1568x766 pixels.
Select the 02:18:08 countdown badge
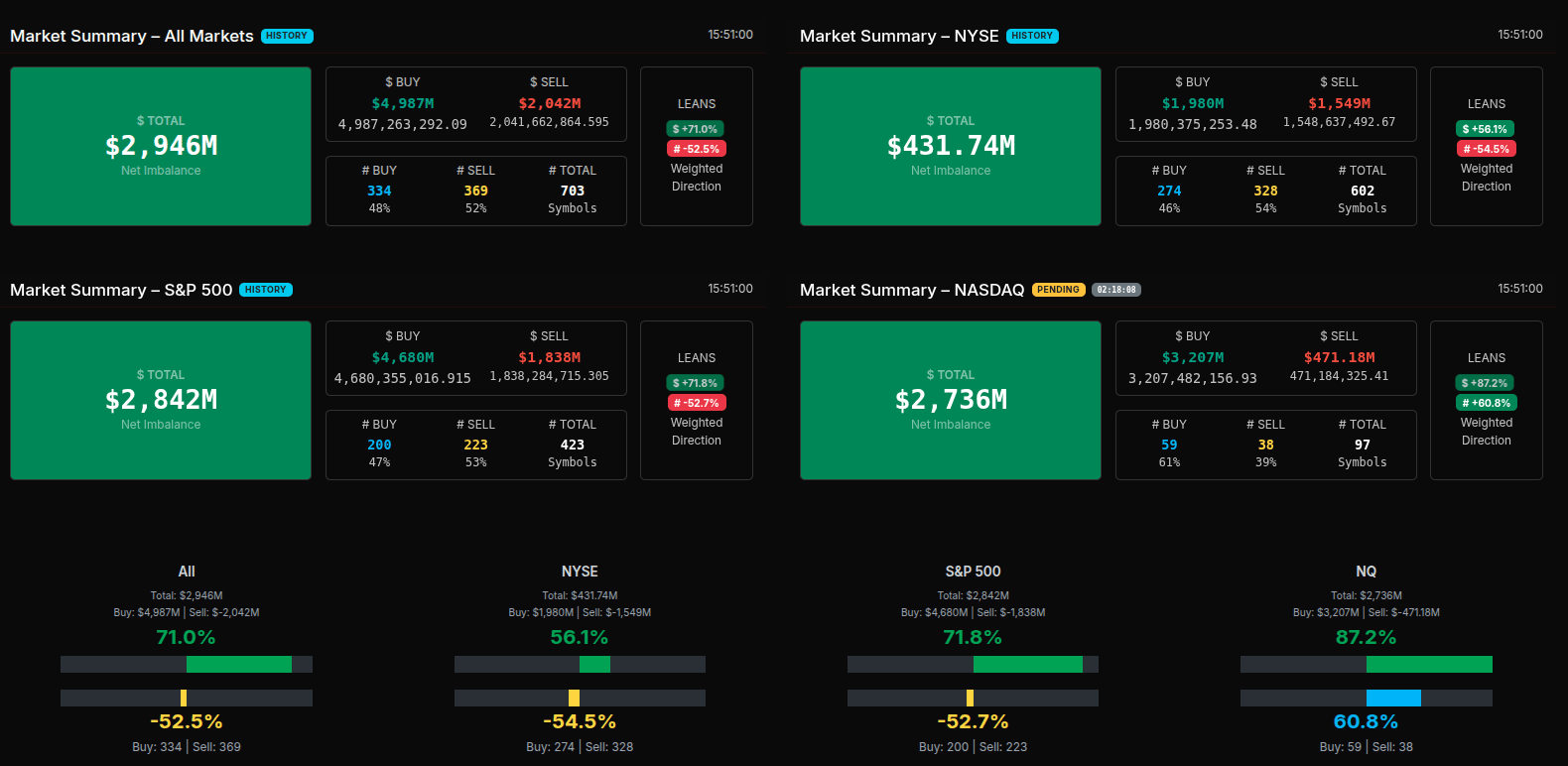pos(1116,290)
